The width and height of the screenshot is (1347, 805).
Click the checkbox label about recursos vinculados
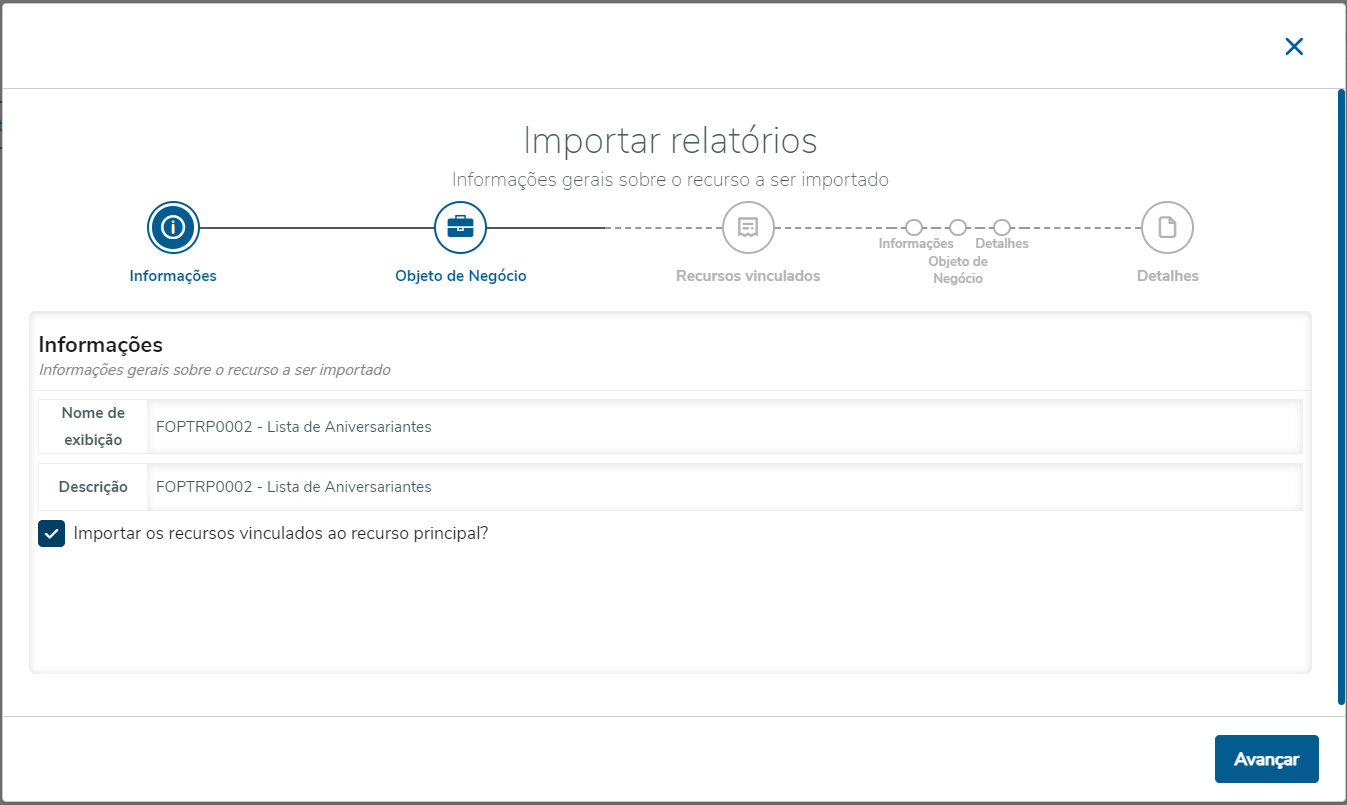(x=281, y=534)
